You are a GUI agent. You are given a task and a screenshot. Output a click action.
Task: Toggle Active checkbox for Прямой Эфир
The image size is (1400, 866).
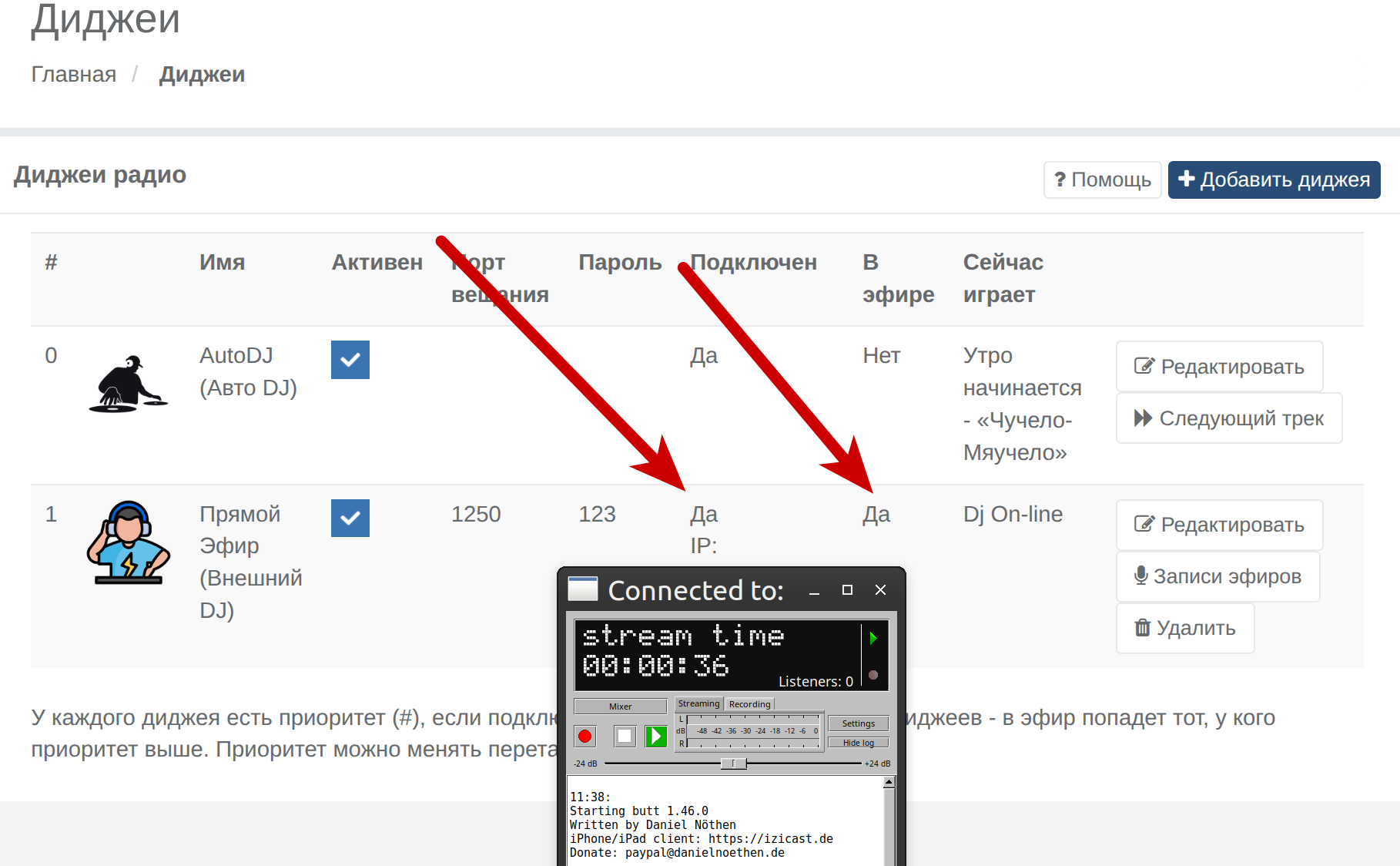pyautogui.click(x=350, y=519)
